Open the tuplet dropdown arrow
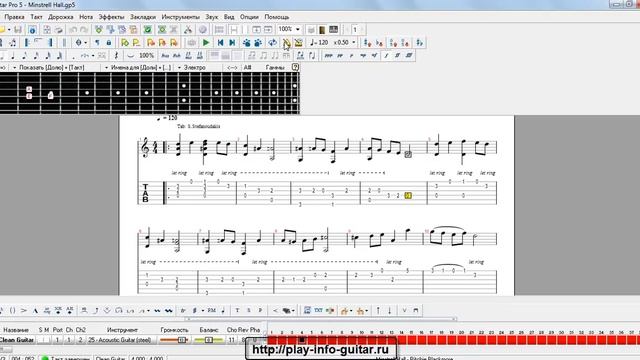The image size is (640, 360). click(93, 56)
